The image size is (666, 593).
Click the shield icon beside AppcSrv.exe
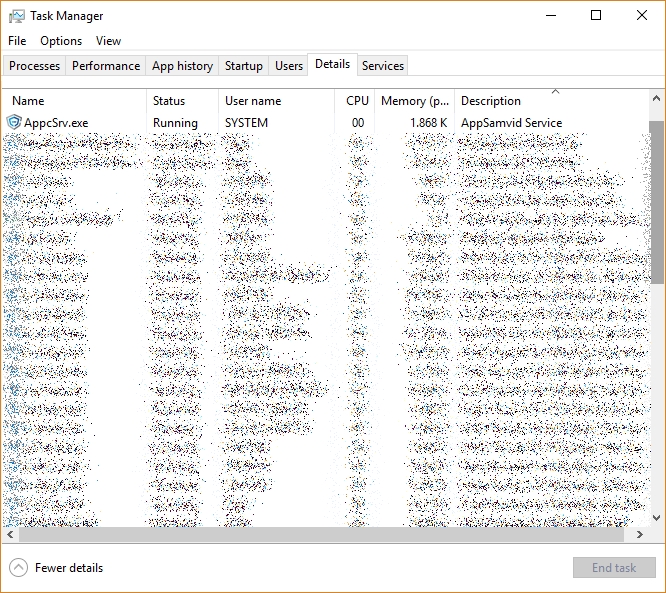[x=14, y=123]
